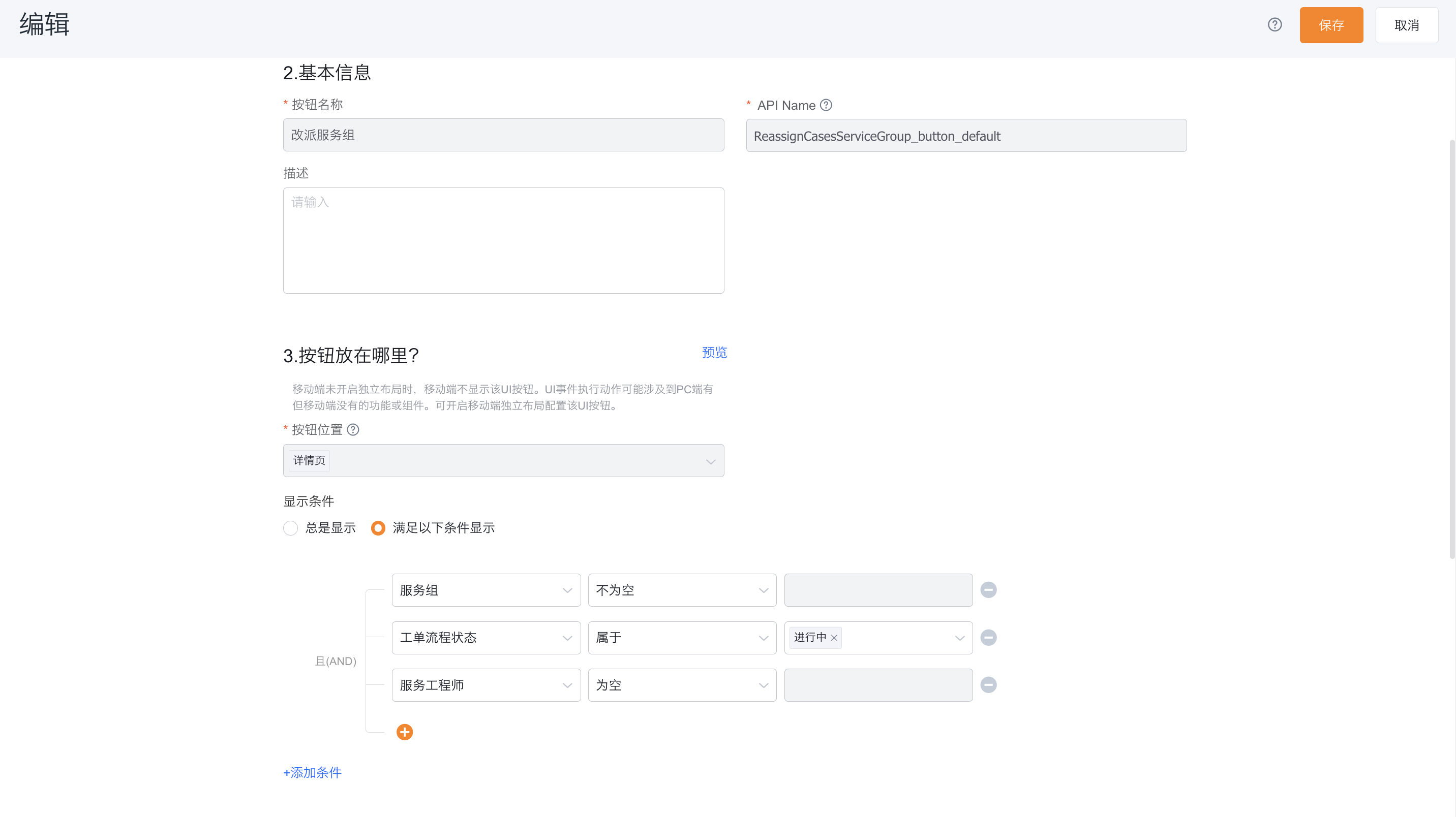Focus the 描述 text area
Image resolution: width=1456 pixels, height=817 pixels.
pos(504,241)
